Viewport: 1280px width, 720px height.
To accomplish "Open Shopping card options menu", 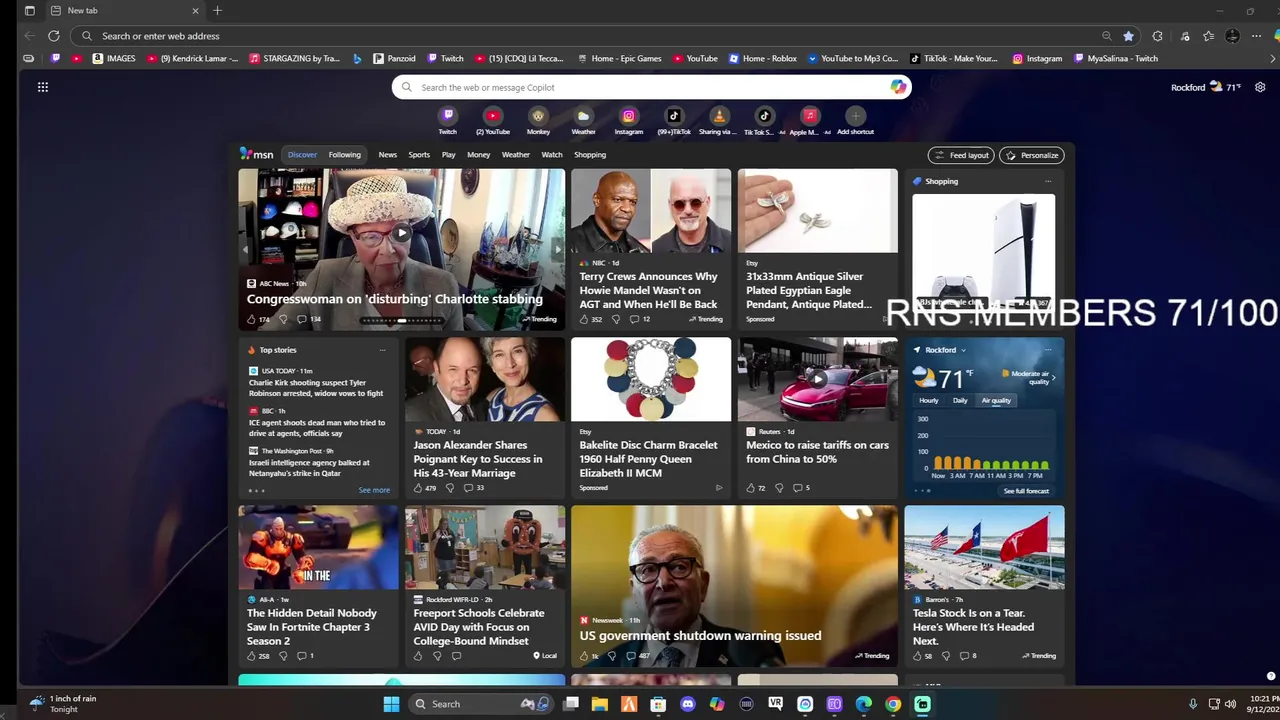I will [1048, 181].
